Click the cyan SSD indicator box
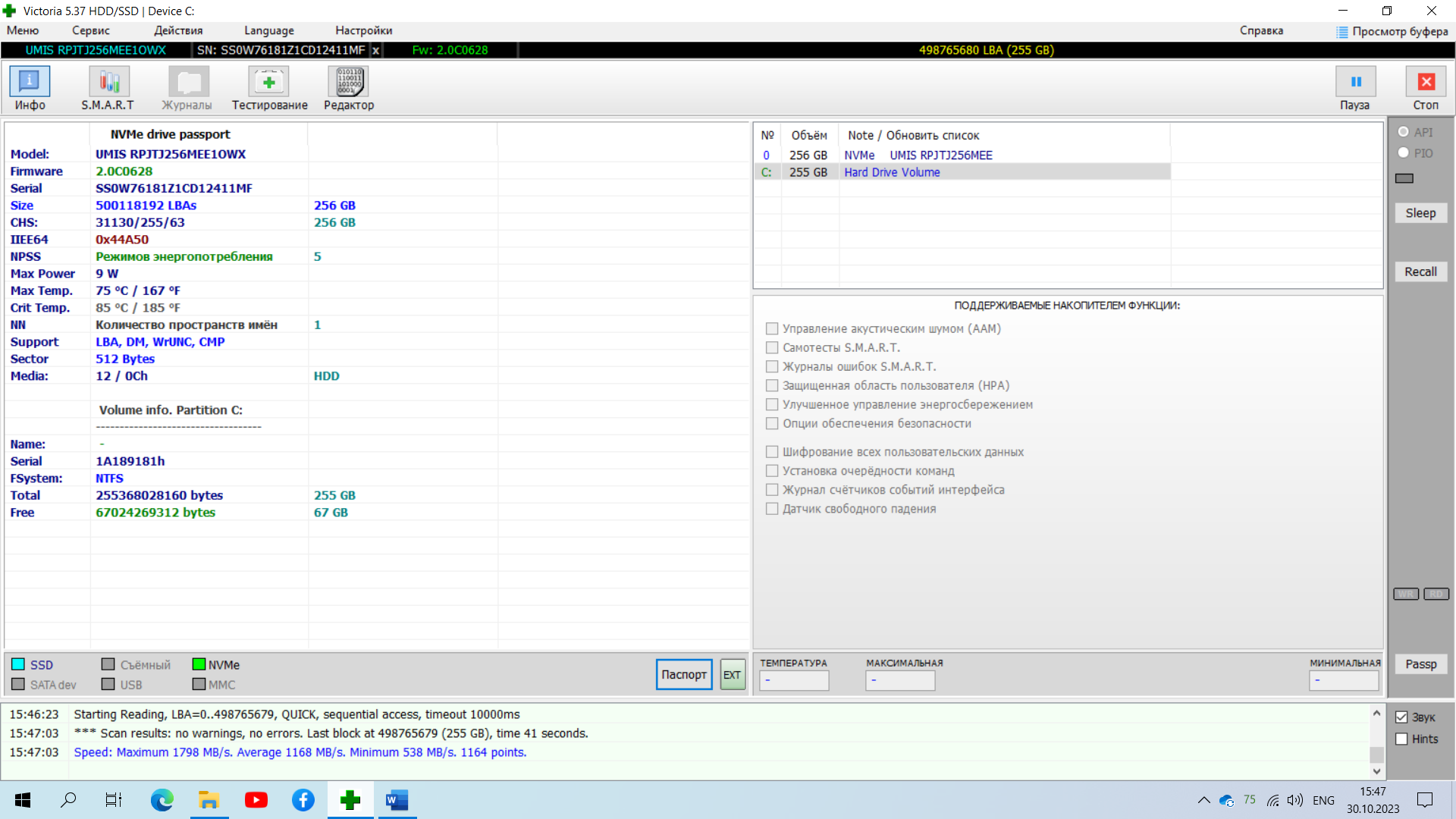The width and height of the screenshot is (1456, 819). tap(18, 664)
